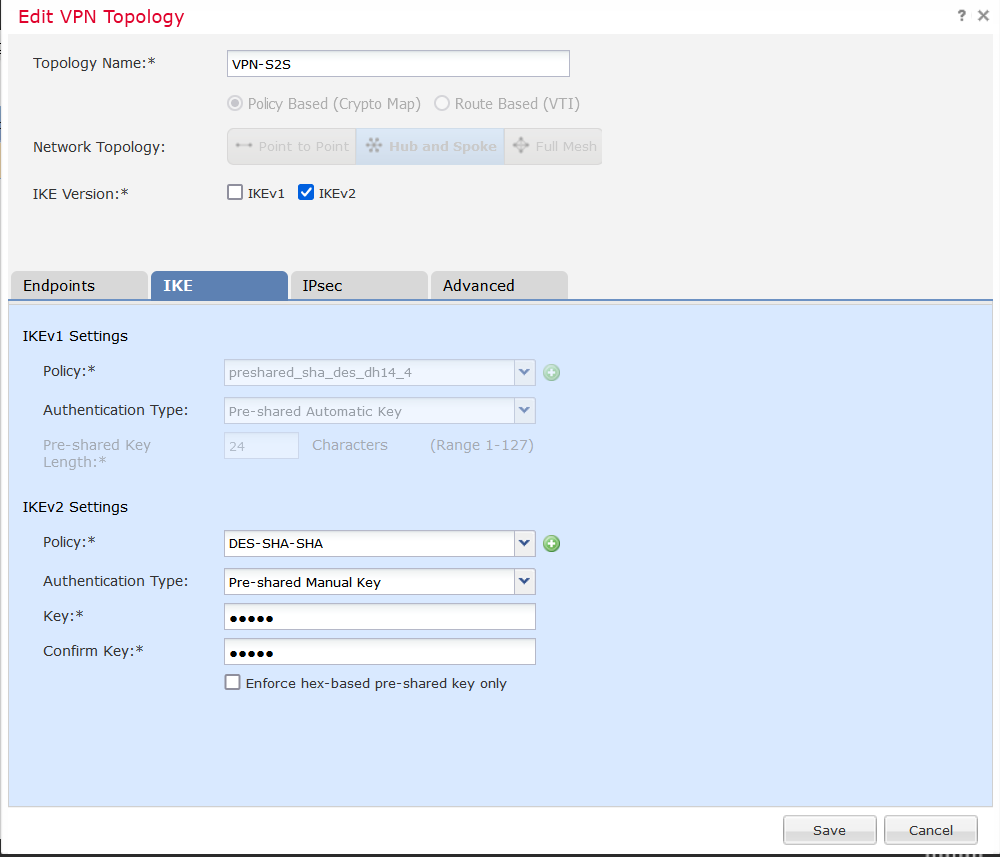Image resolution: width=1000 pixels, height=857 pixels.
Task: Click the Save button
Action: click(829, 830)
